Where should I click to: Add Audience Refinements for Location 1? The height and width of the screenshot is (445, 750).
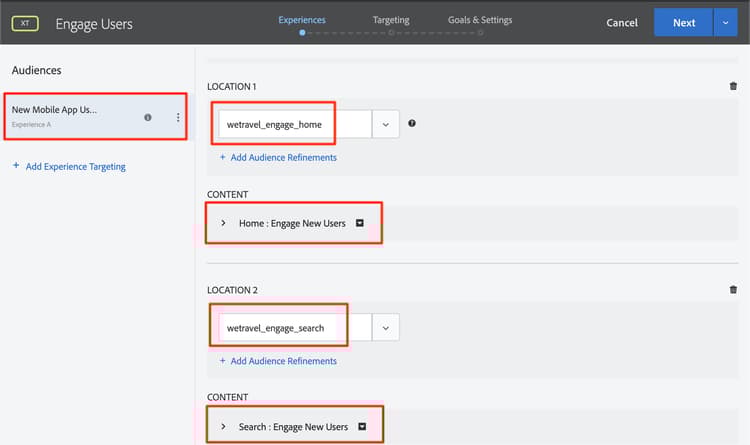point(283,157)
